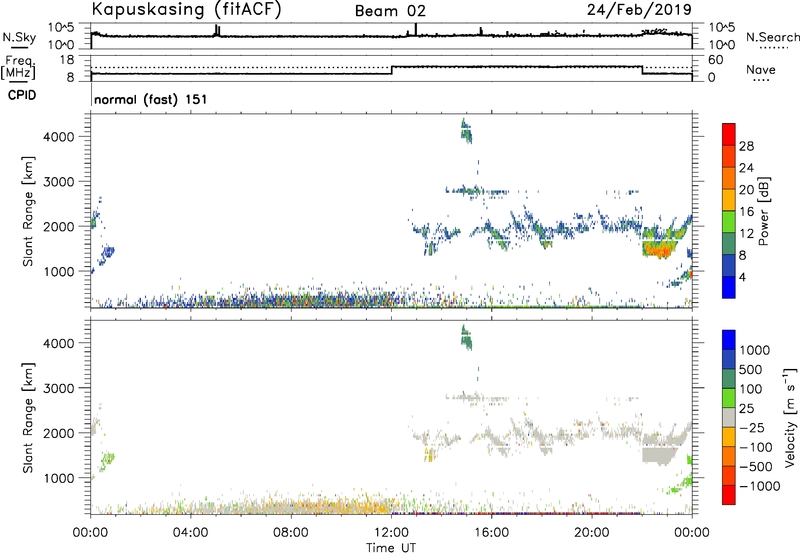Click the -500 label on the velocity colorbar
Viewport: 800px width, 554px height.
pyautogui.click(x=756, y=466)
